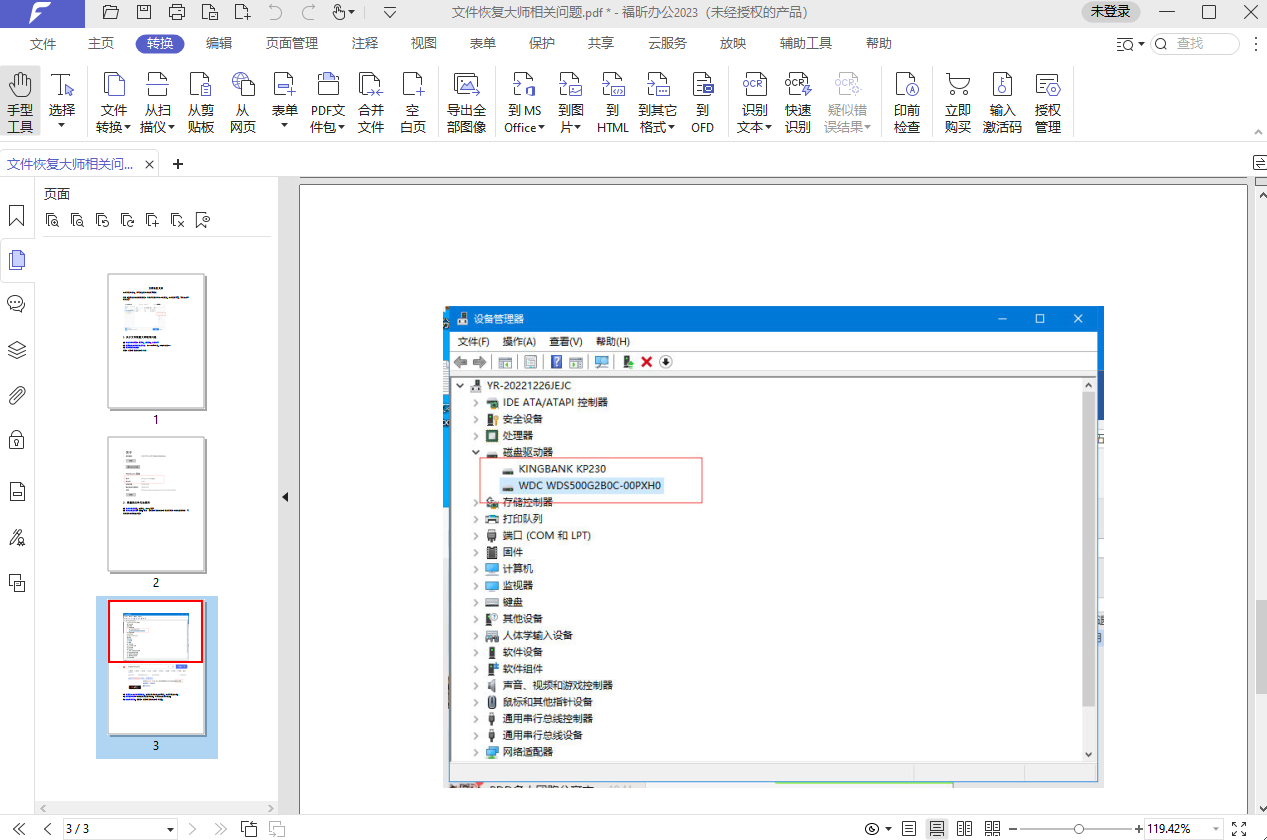Click the shrink thumbnails icon in page panel

77,220
